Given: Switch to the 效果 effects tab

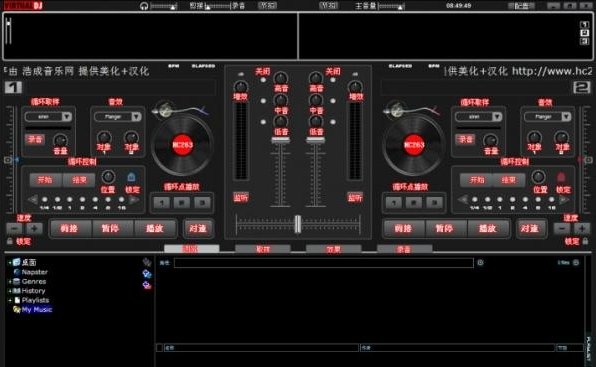Looking at the screenshot, I should [x=333, y=249].
